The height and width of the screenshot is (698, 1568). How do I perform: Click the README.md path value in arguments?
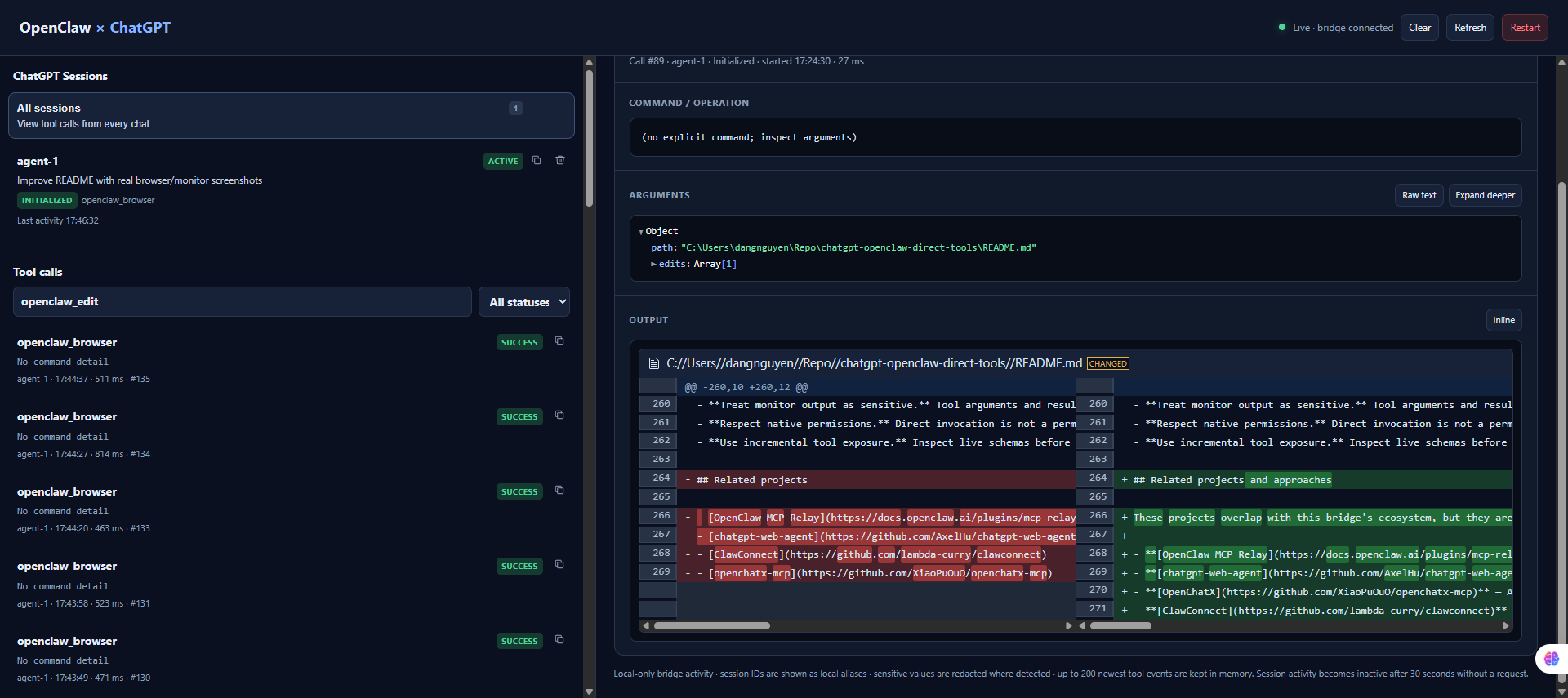point(858,247)
